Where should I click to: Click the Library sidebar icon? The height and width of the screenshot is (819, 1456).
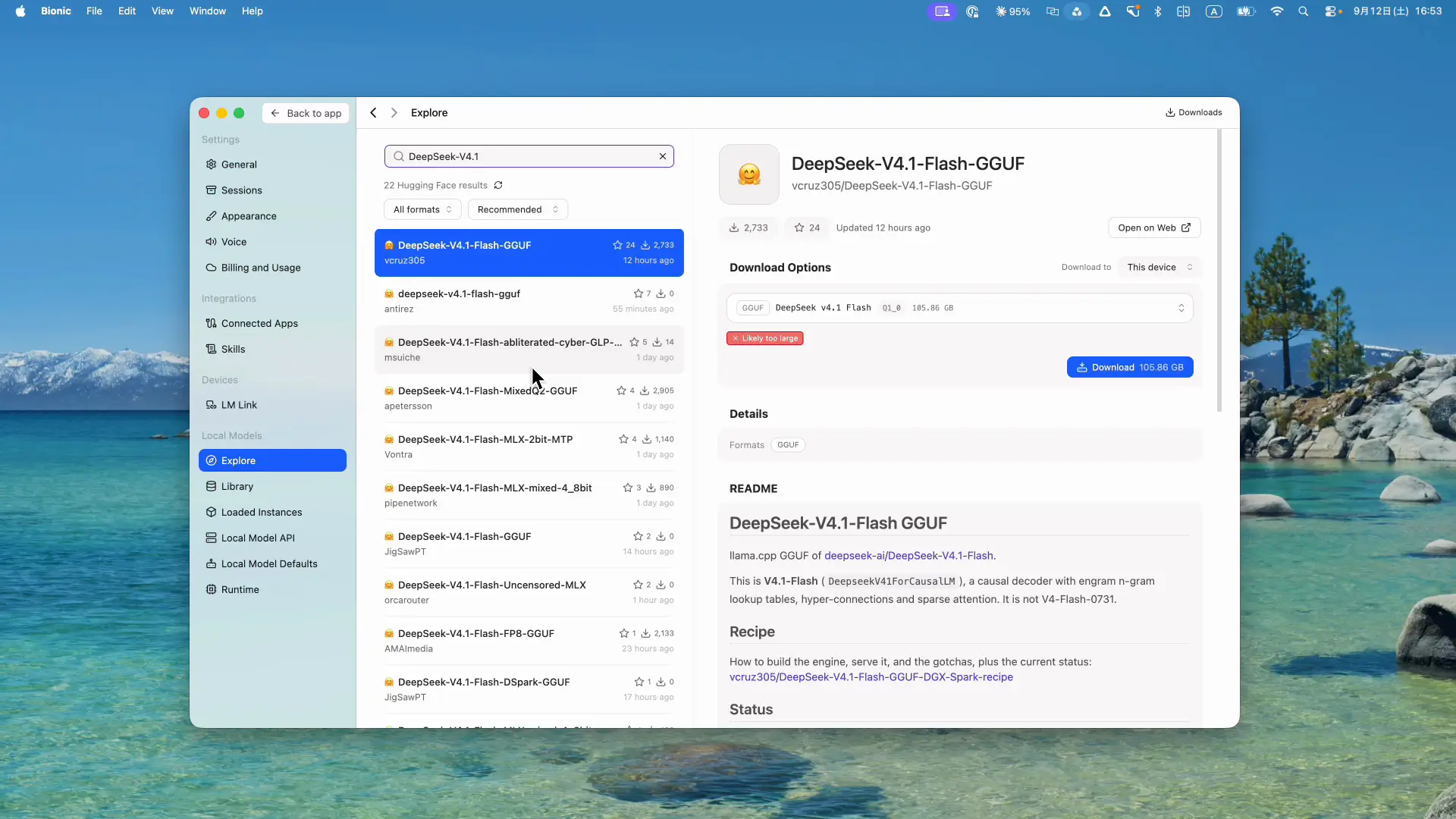(211, 486)
